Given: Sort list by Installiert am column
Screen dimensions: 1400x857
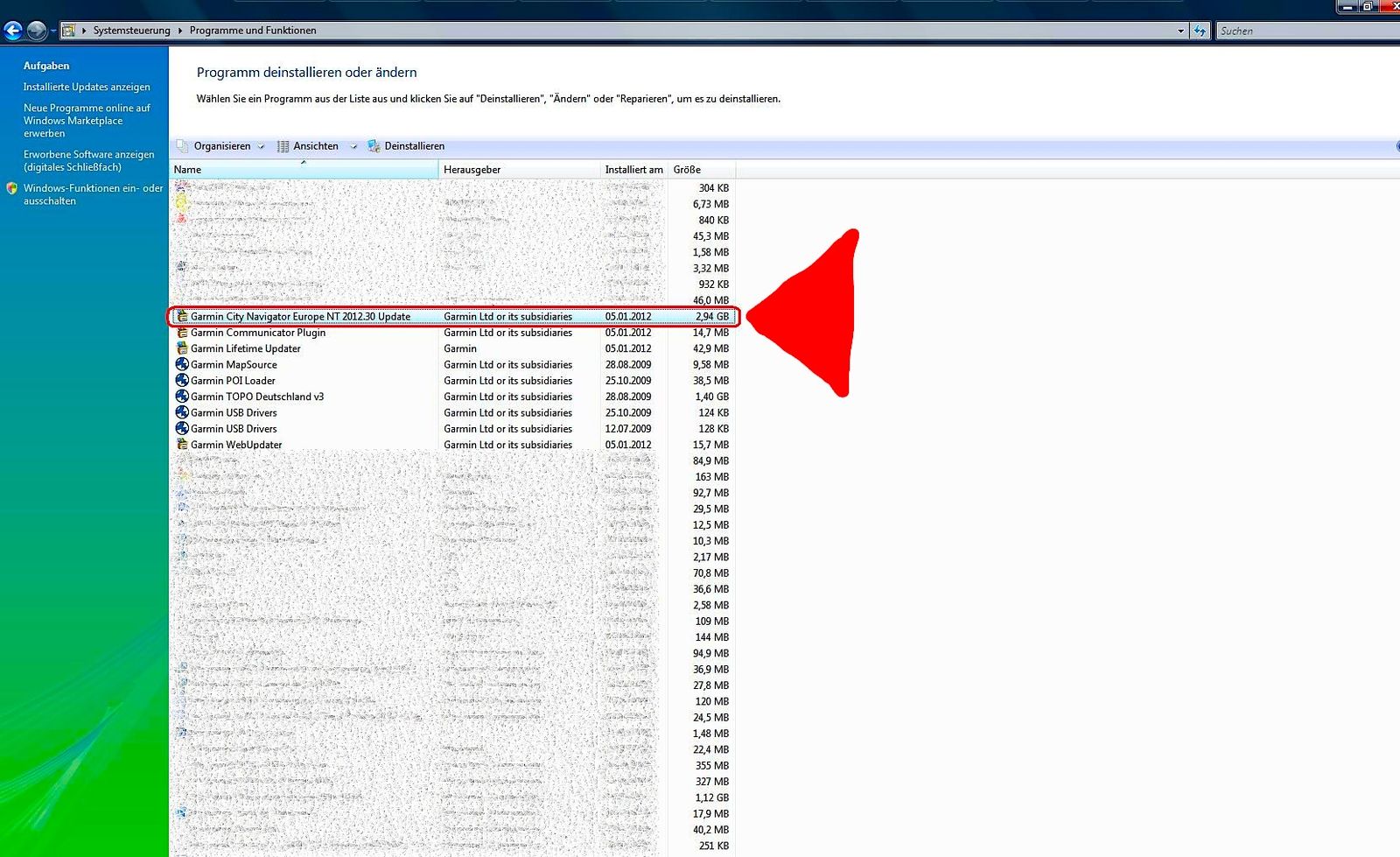Looking at the screenshot, I should click(633, 170).
